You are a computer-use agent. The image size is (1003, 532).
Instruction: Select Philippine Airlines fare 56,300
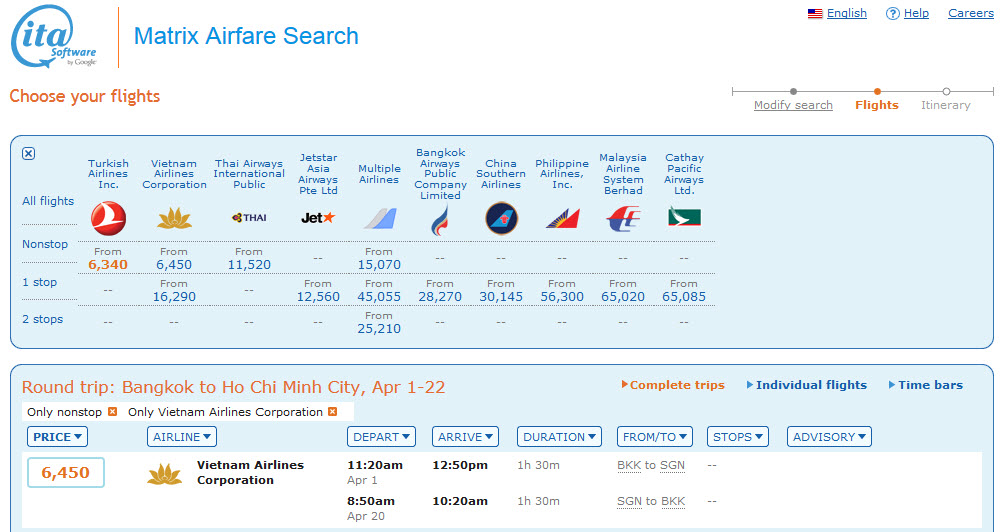(562, 296)
